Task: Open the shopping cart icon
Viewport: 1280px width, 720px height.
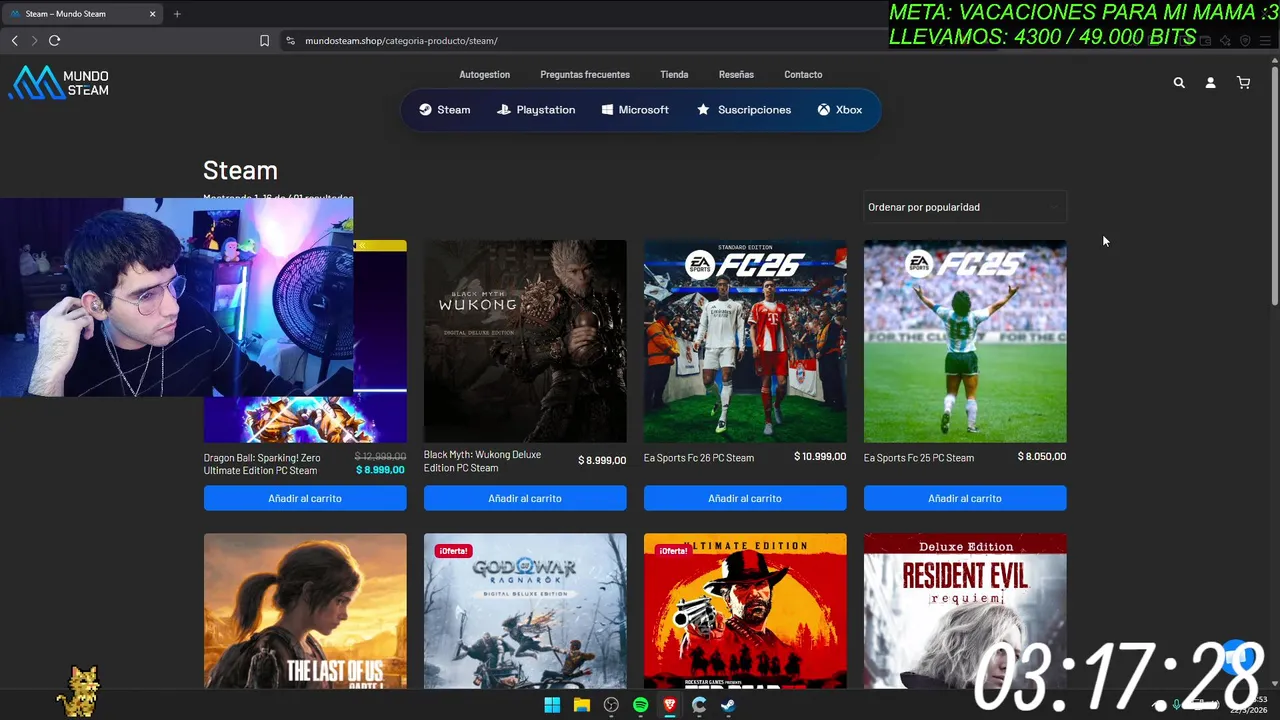Action: 1243,83
